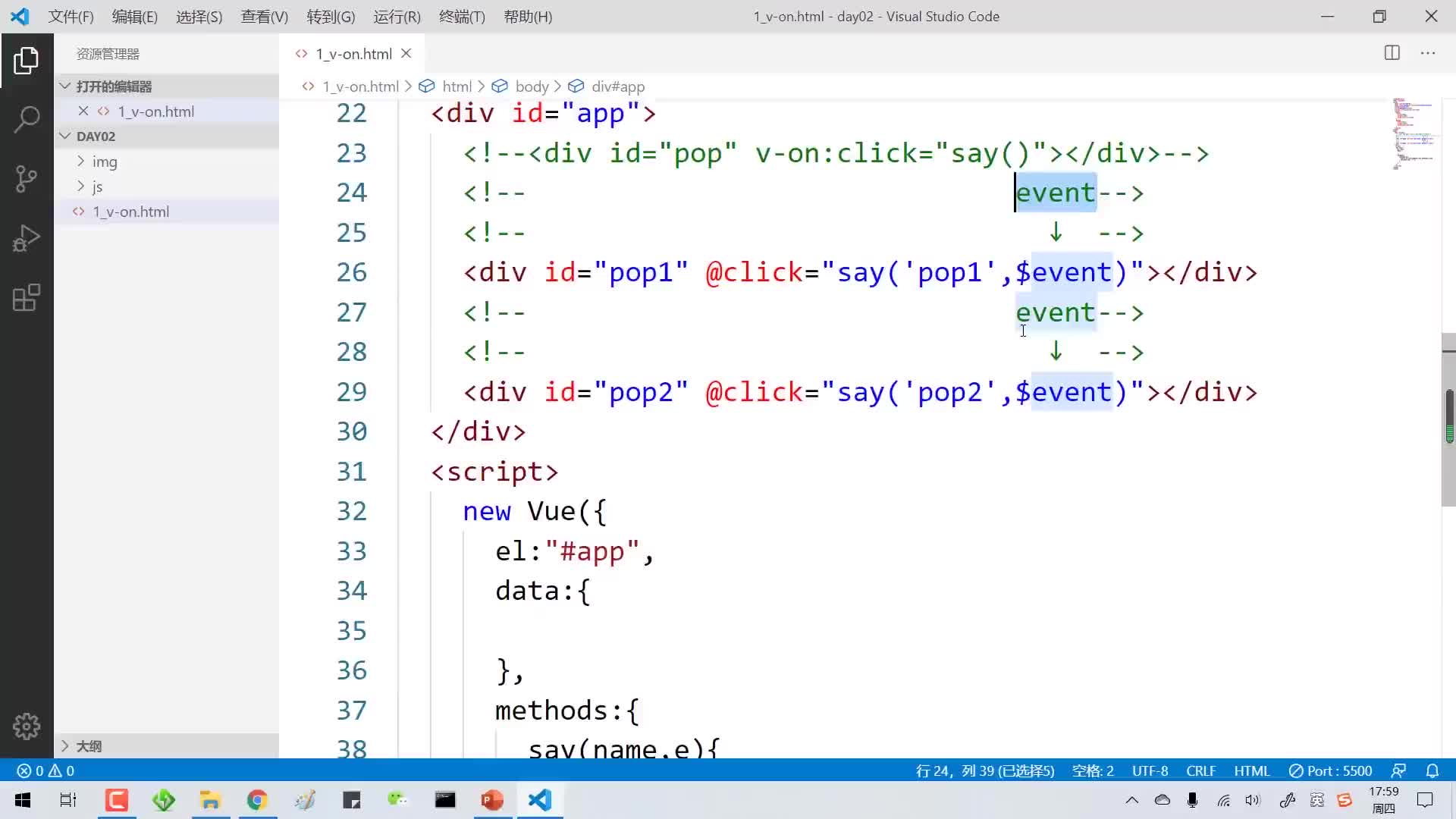Click the CRLF encoding indicator in status bar
The width and height of the screenshot is (1456, 819).
coord(1202,770)
